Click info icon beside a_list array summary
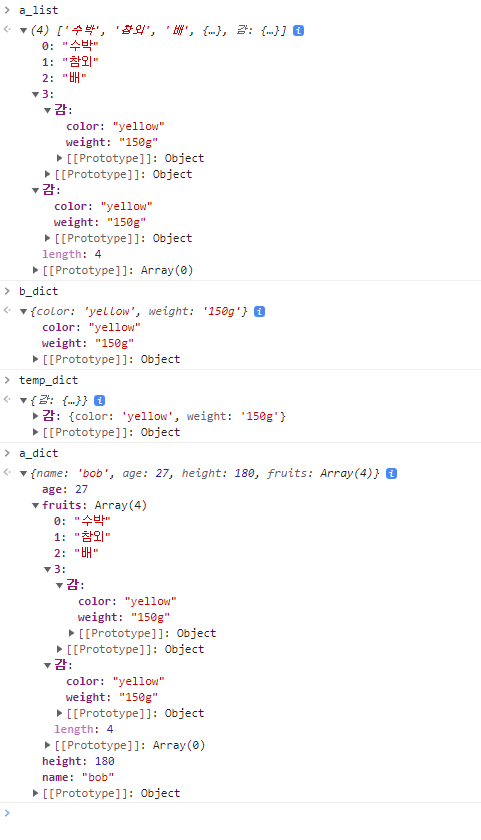Screen dimensions: 481x840 click(298, 31)
